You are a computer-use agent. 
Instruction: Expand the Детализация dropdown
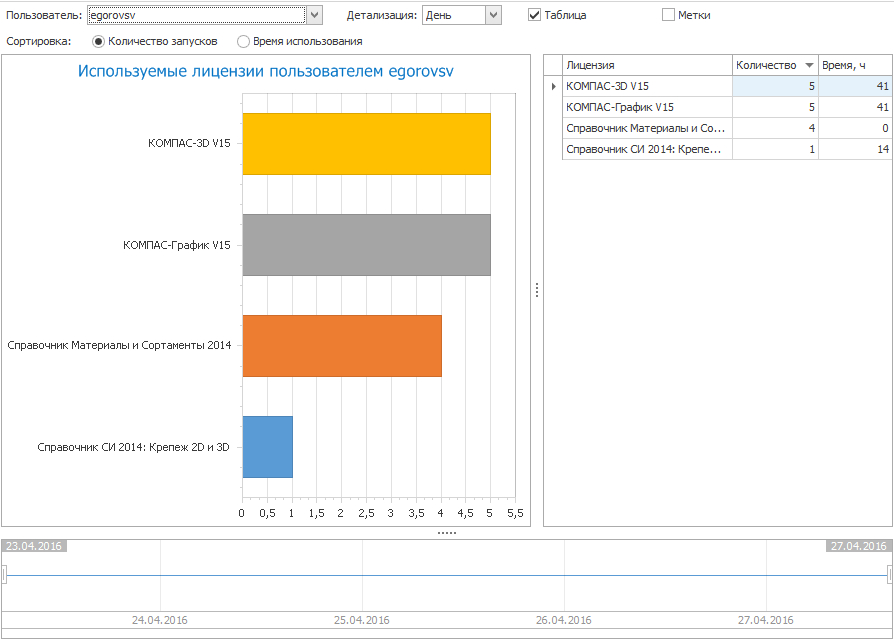click(492, 15)
